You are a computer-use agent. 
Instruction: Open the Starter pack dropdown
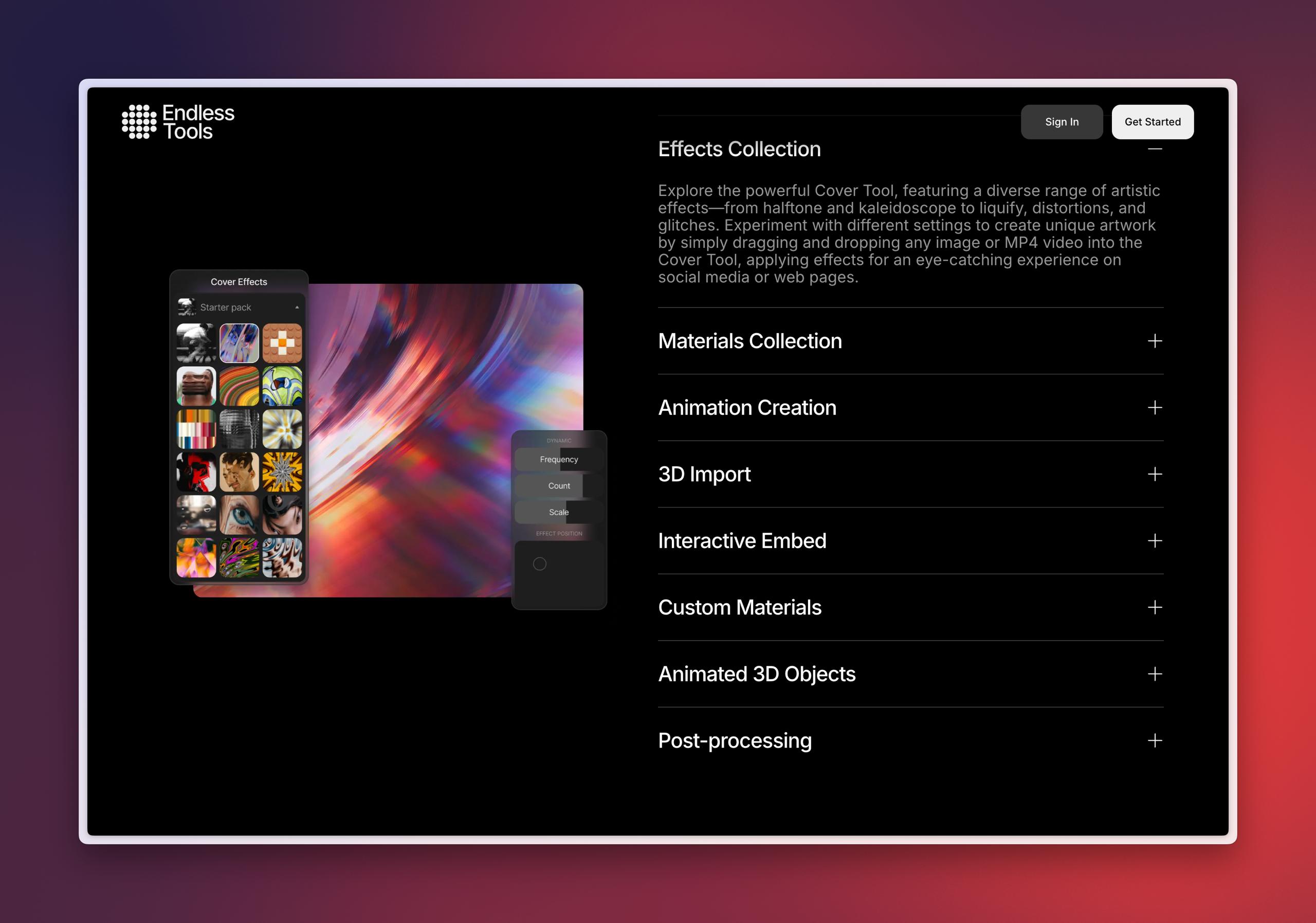click(239, 307)
